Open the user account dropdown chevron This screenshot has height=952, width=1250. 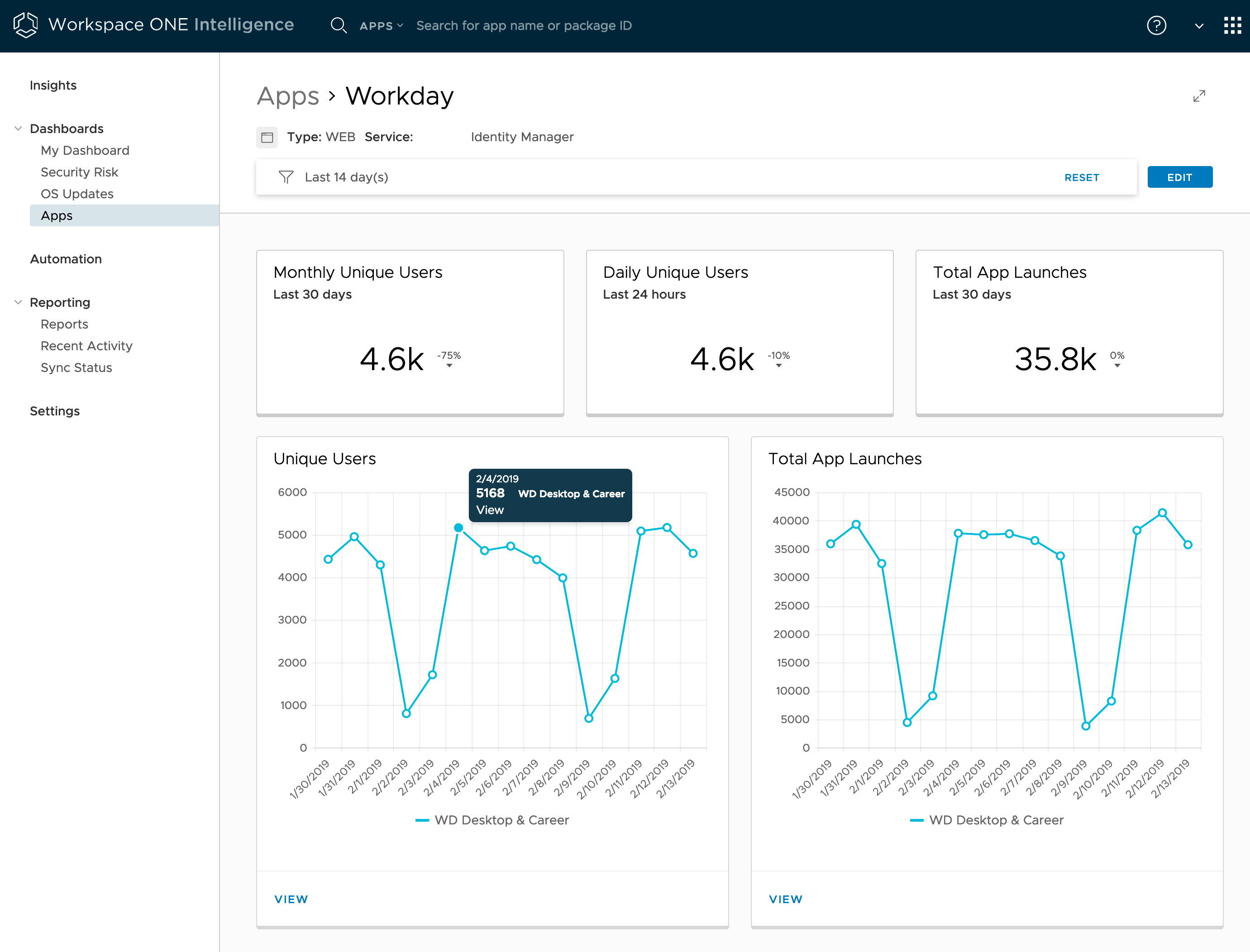point(1199,25)
